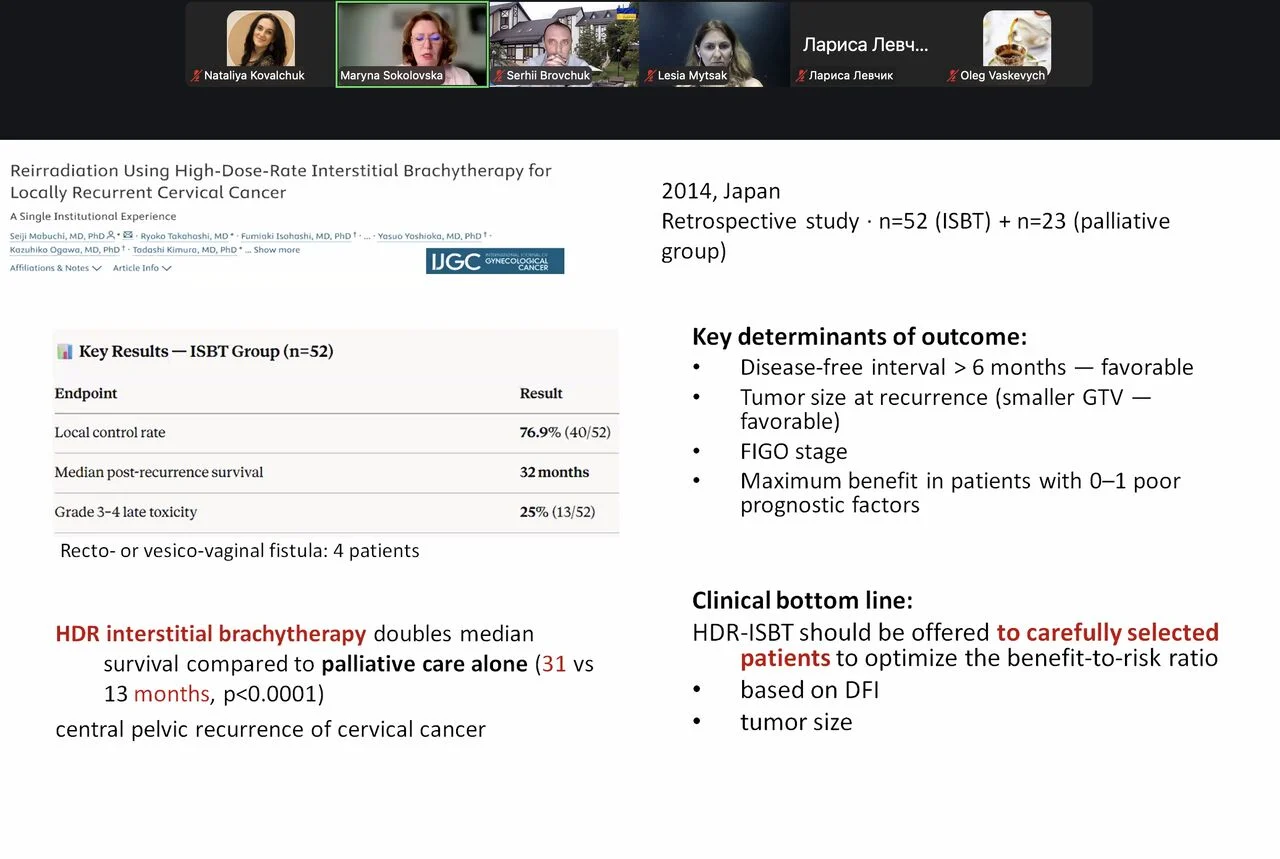The height and width of the screenshot is (859, 1280).
Task: Click the Result column header
Action: (541, 393)
